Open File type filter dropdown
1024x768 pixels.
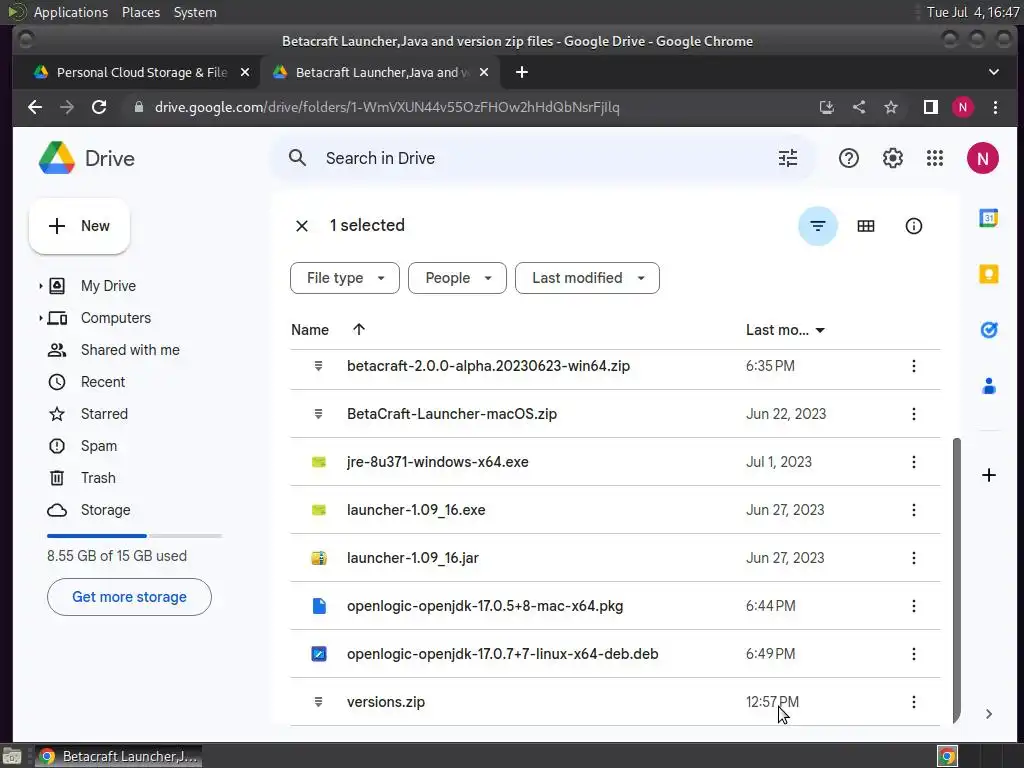tap(345, 278)
